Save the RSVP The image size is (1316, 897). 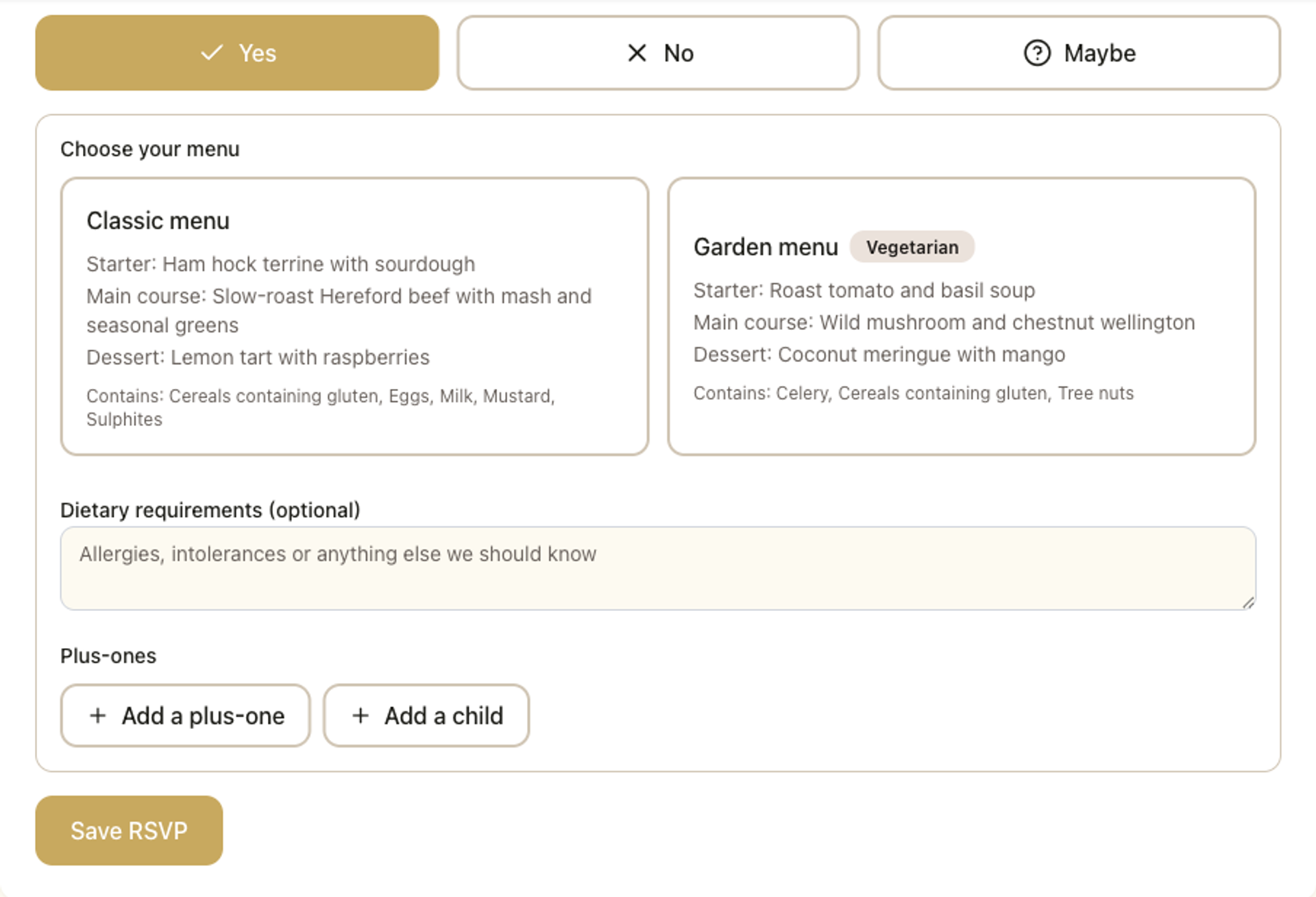point(129,830)
